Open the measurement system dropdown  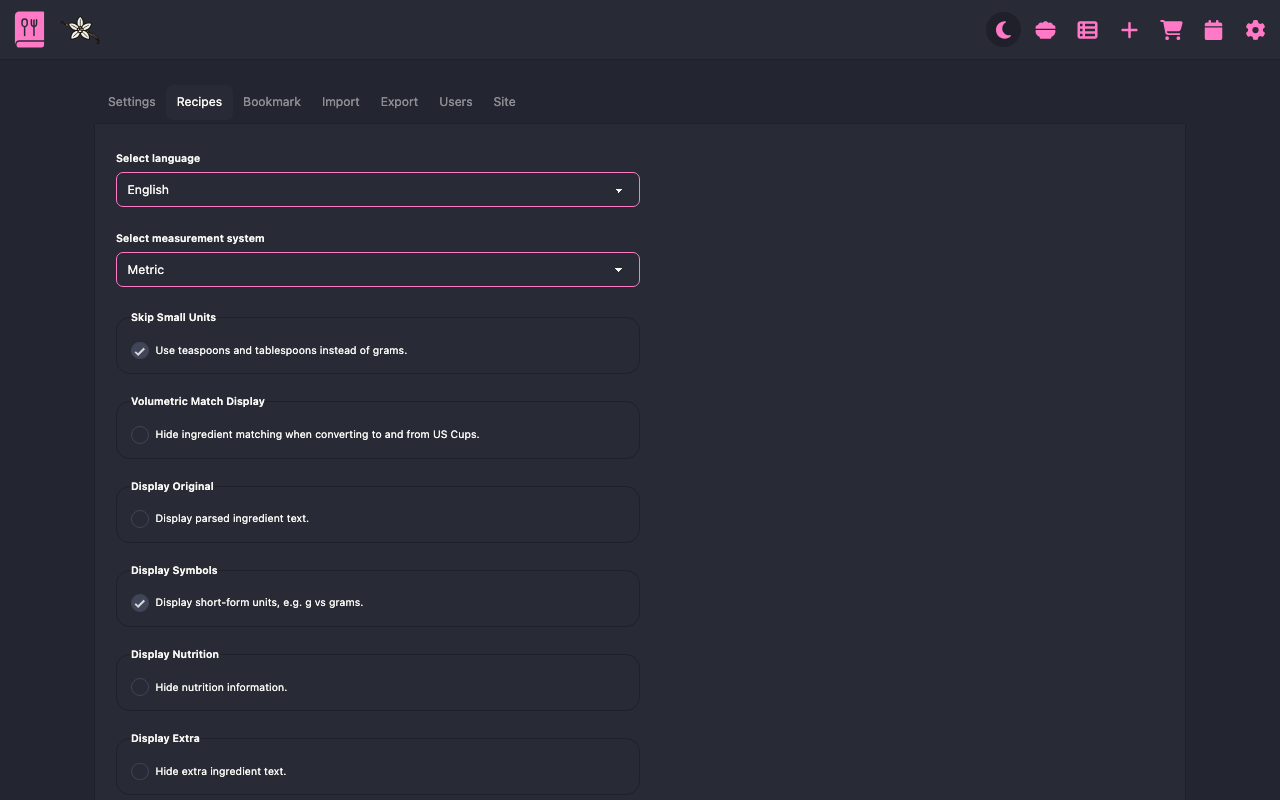pyautogui.click(x=378, y=270)
